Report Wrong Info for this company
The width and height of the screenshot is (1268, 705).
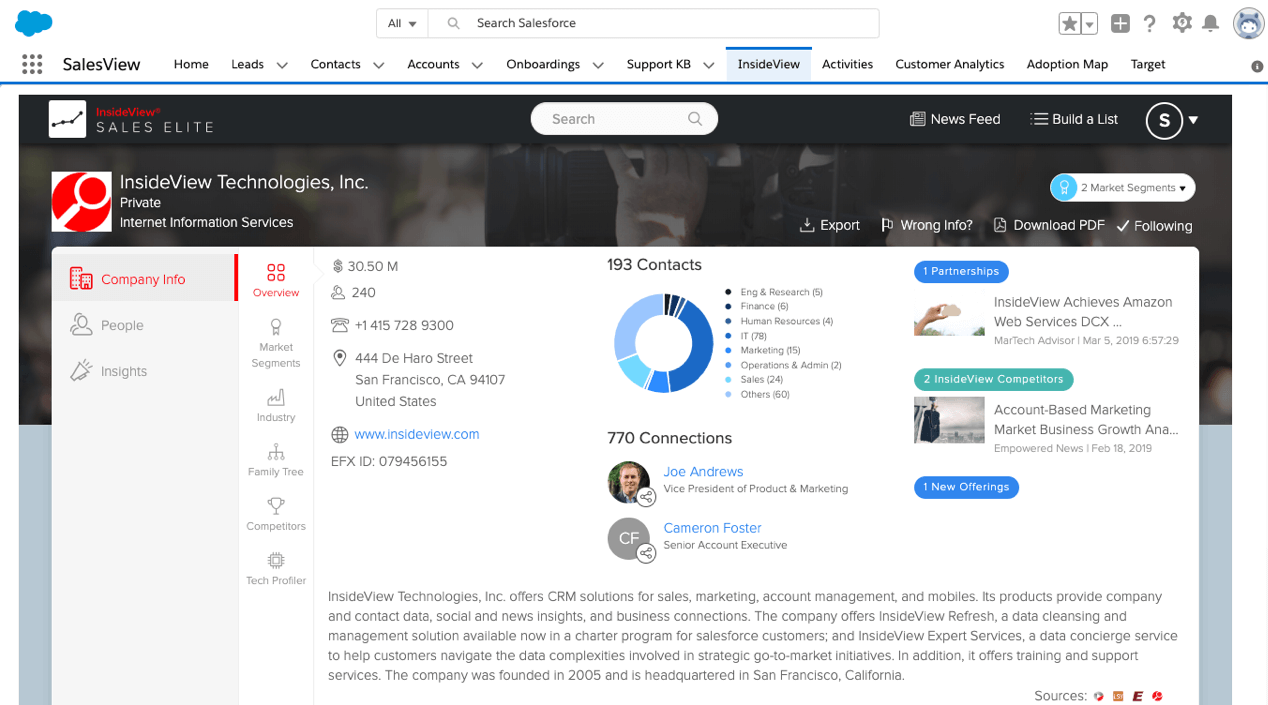coord(926,226)
